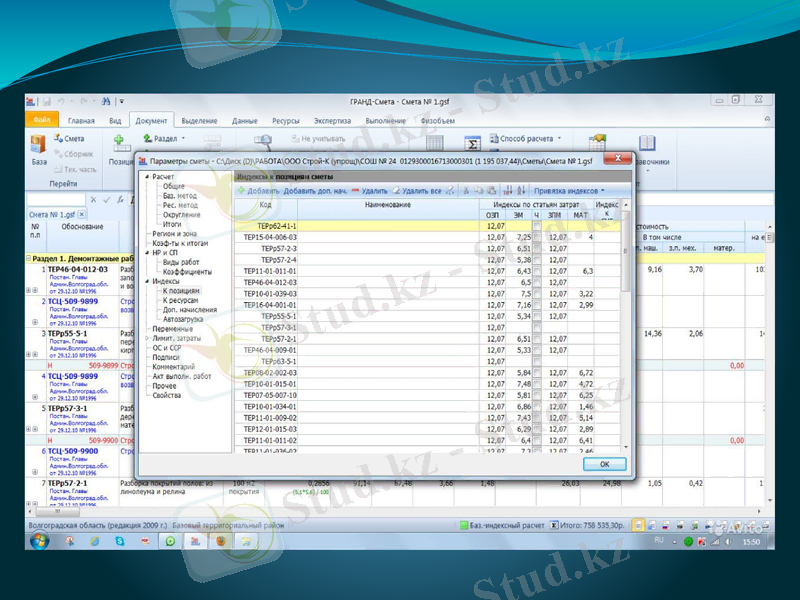
Task: Click the green Добавить plus icon
Action: click(x=240, y=190)
